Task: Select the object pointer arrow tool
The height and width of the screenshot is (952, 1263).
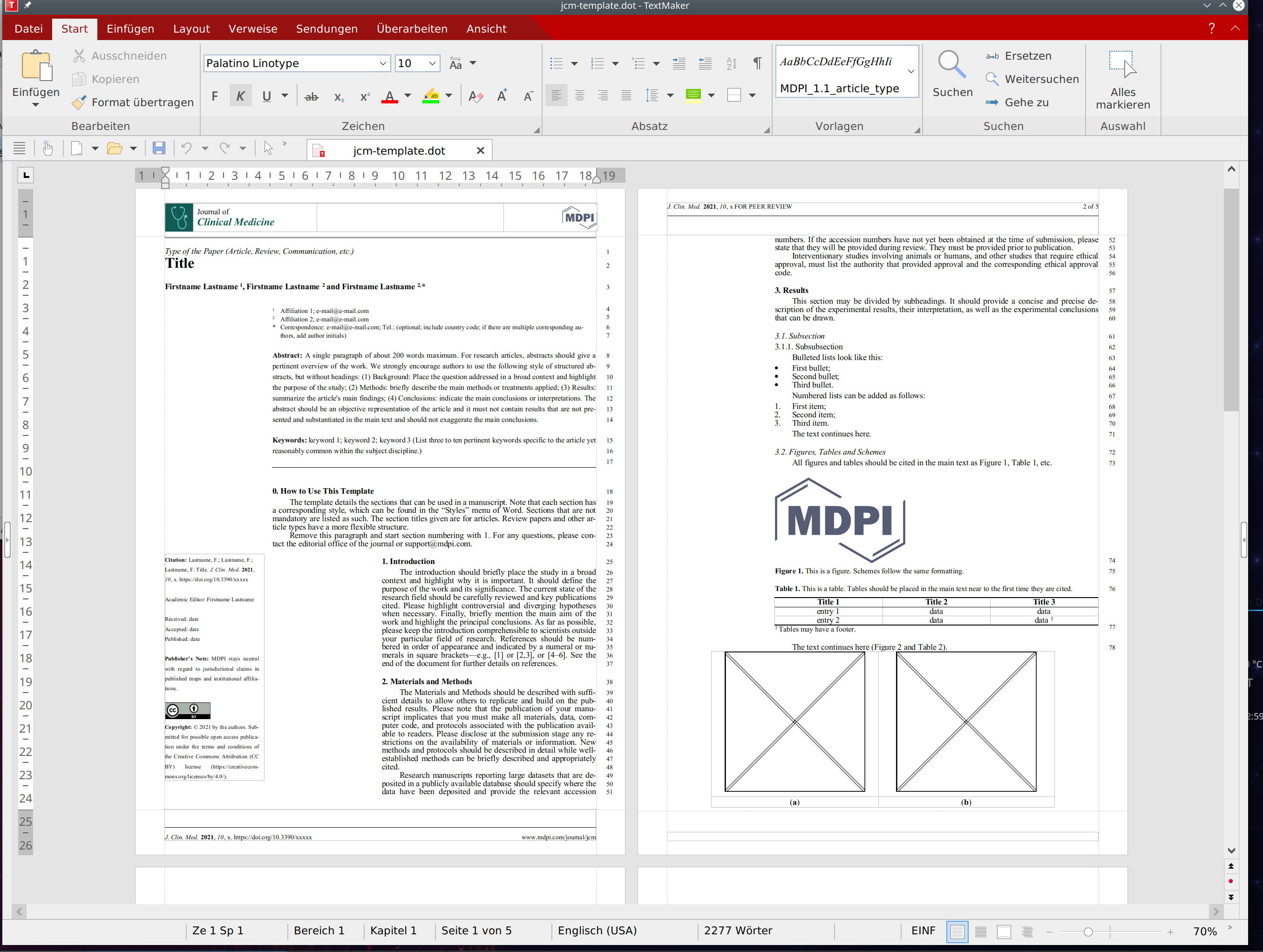Action: click(268, 149)
